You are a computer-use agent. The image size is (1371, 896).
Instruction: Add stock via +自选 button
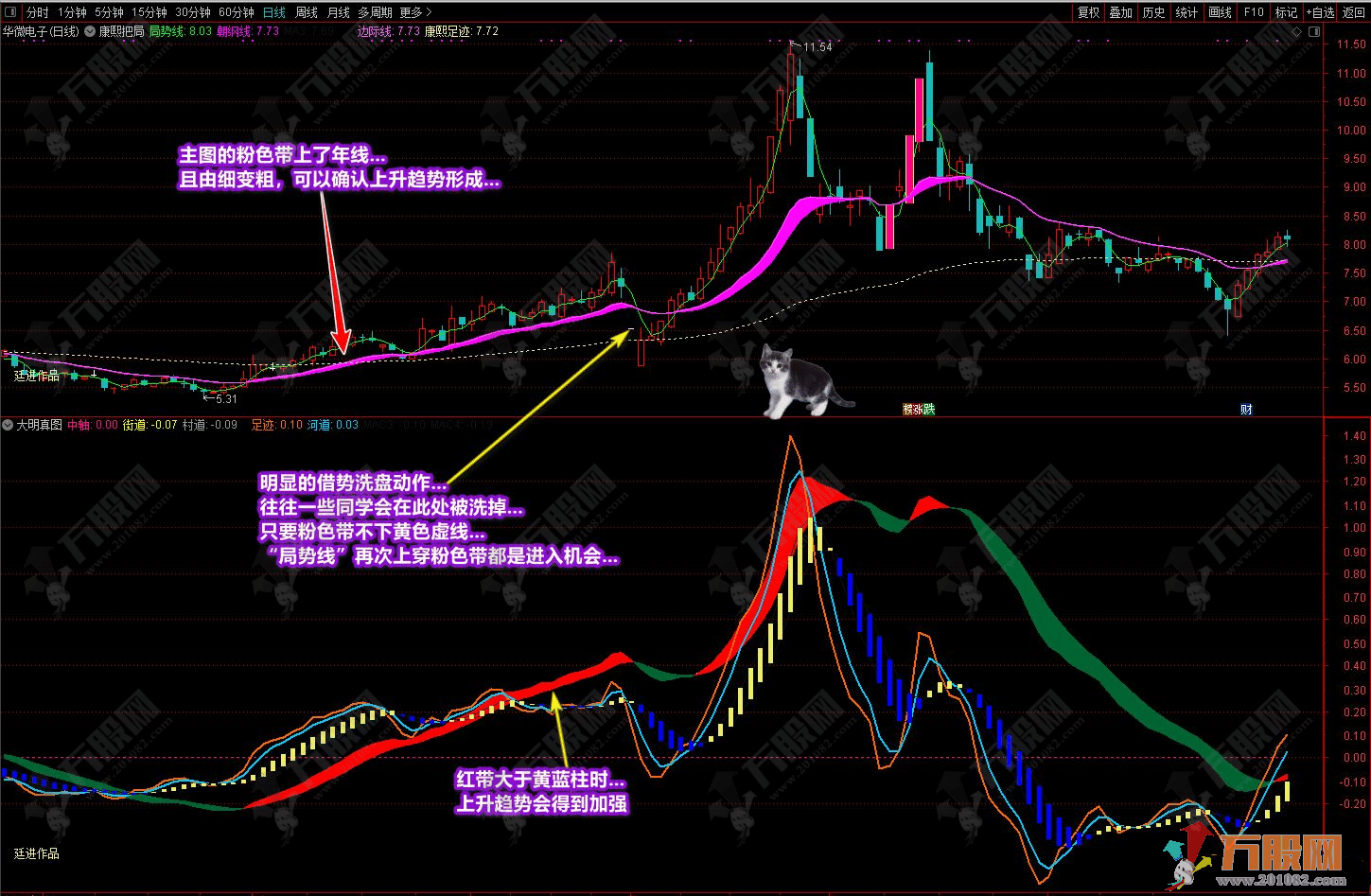1320,12
